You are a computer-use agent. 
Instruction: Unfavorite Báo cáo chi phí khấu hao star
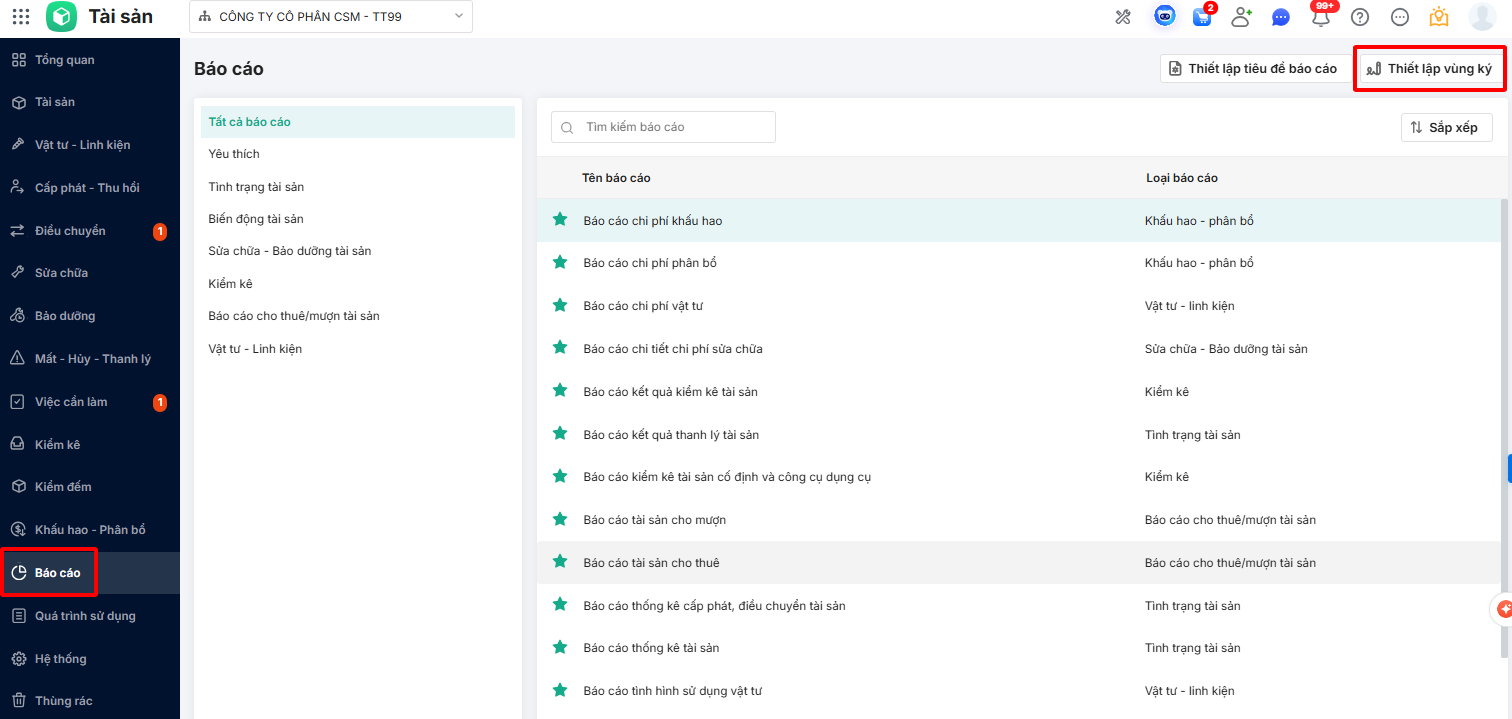[560, 219]
